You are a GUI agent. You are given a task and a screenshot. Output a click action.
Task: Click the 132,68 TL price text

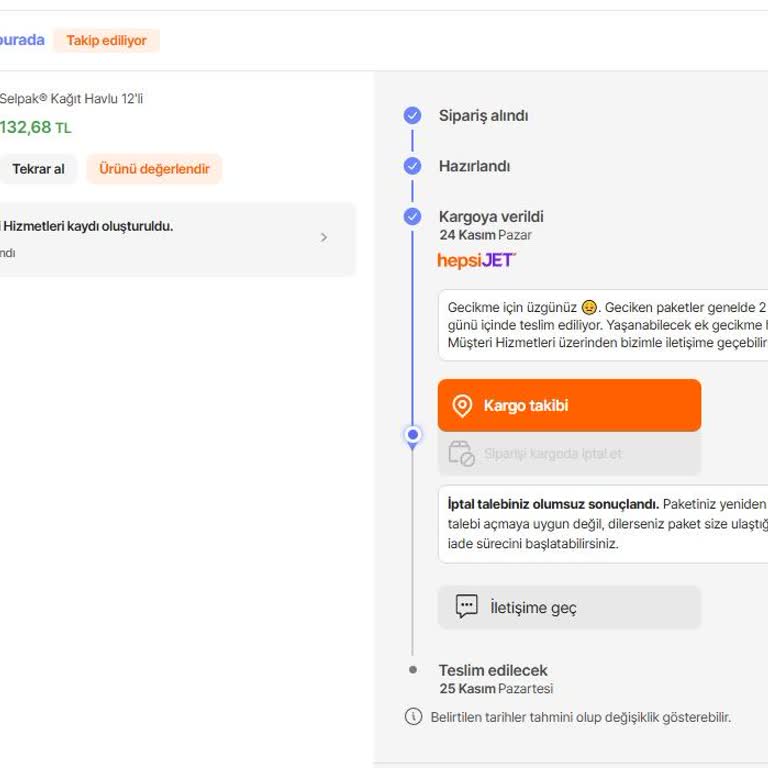[36, 128]
